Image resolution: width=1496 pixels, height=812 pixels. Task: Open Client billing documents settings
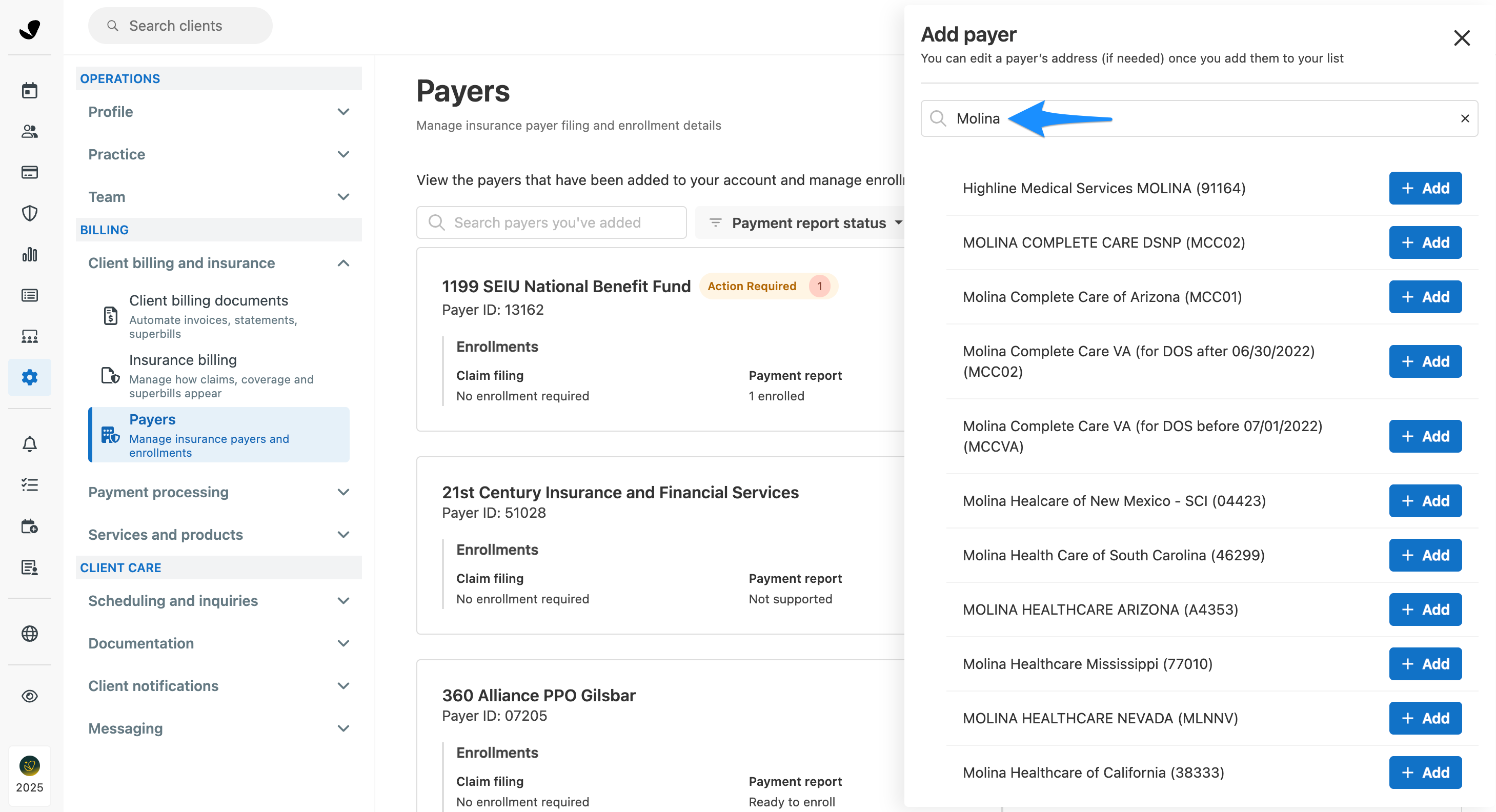pos(219,316)
